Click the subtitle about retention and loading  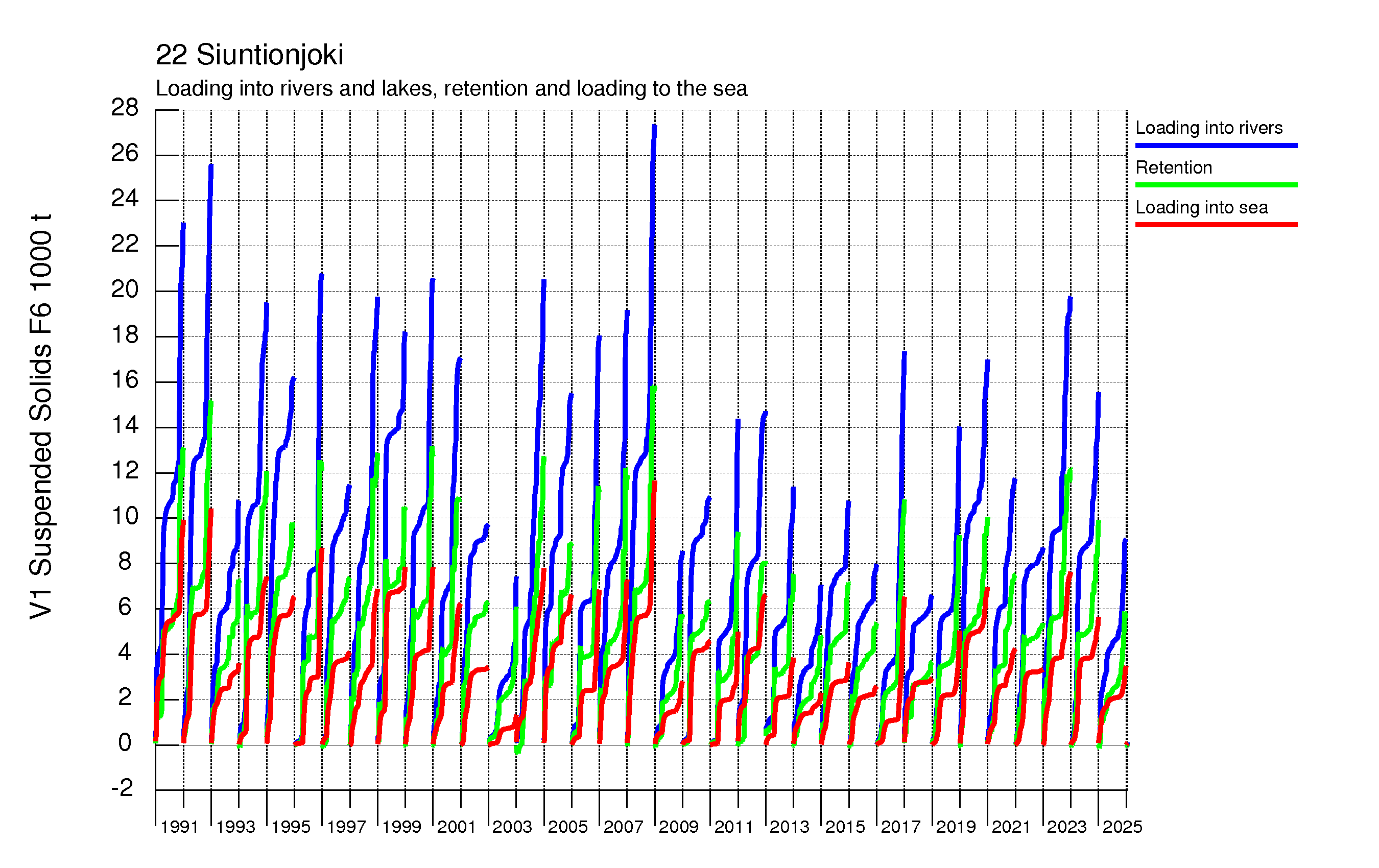[x=451, y=89]
